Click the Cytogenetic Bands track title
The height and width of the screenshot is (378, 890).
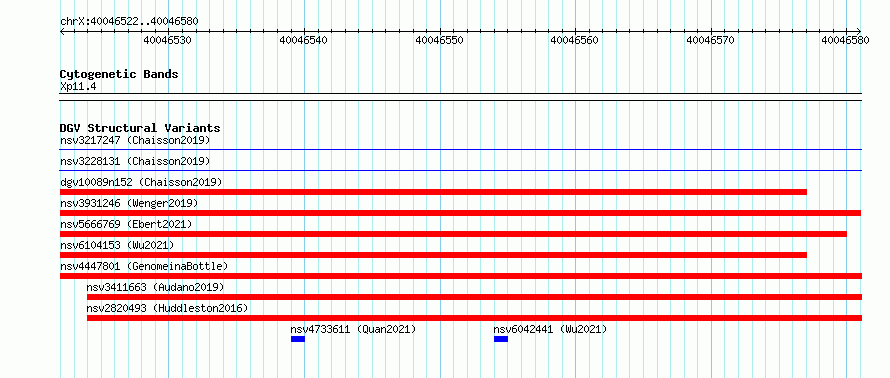pyautogui.click(x=119, y=74)
